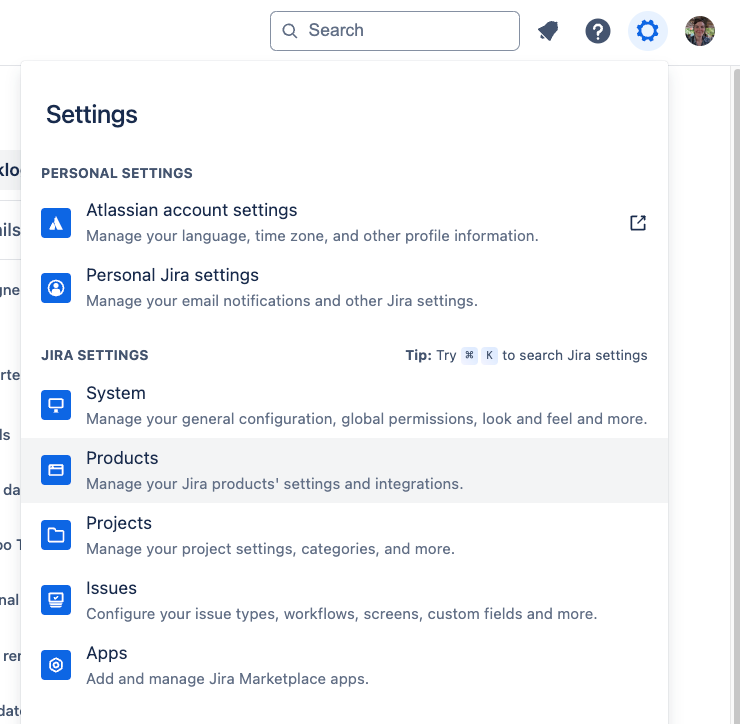Open the user profile avatar
Image resolution: width=740 pixels, height=724 pixels.
700,31
